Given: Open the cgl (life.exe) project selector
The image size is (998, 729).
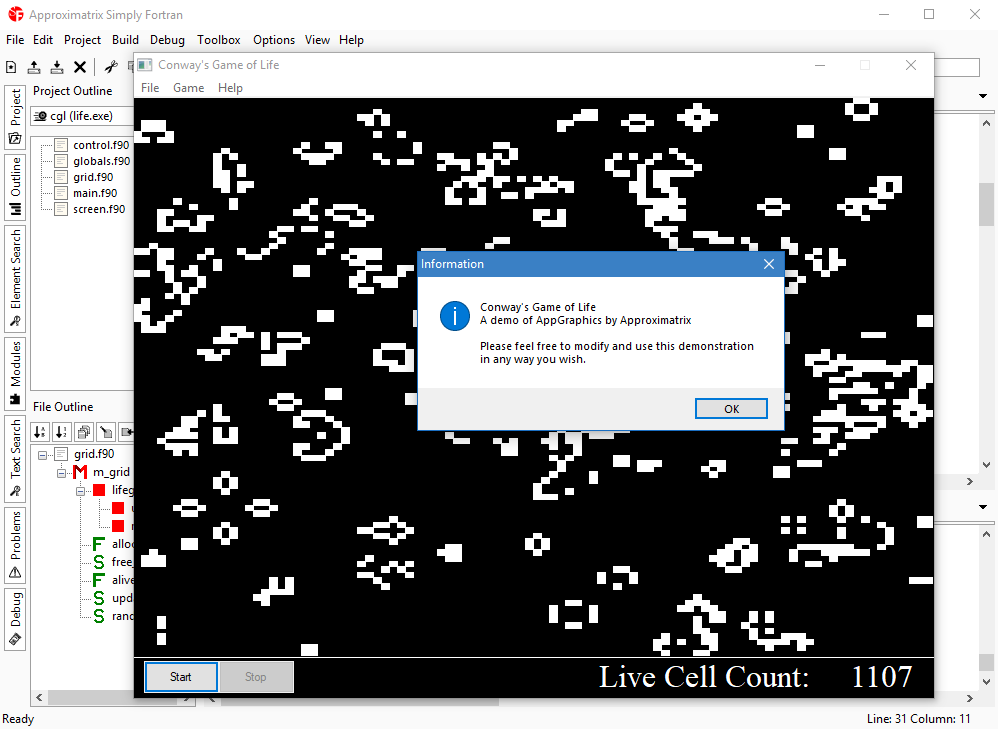Looking at the screenshot, I should tap(83, 116).
